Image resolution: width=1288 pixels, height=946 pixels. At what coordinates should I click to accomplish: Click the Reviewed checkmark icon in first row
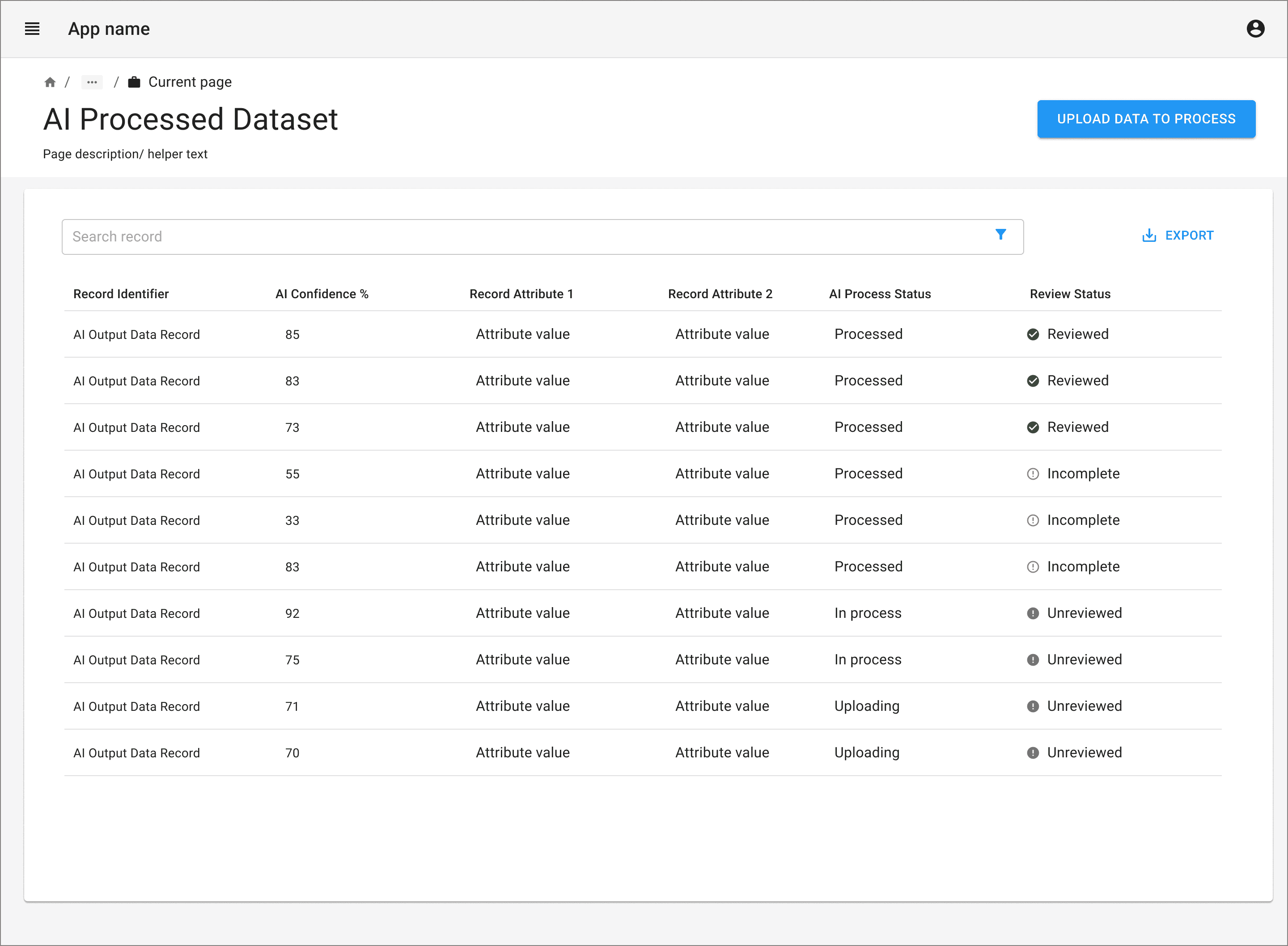coord(1033,334)
